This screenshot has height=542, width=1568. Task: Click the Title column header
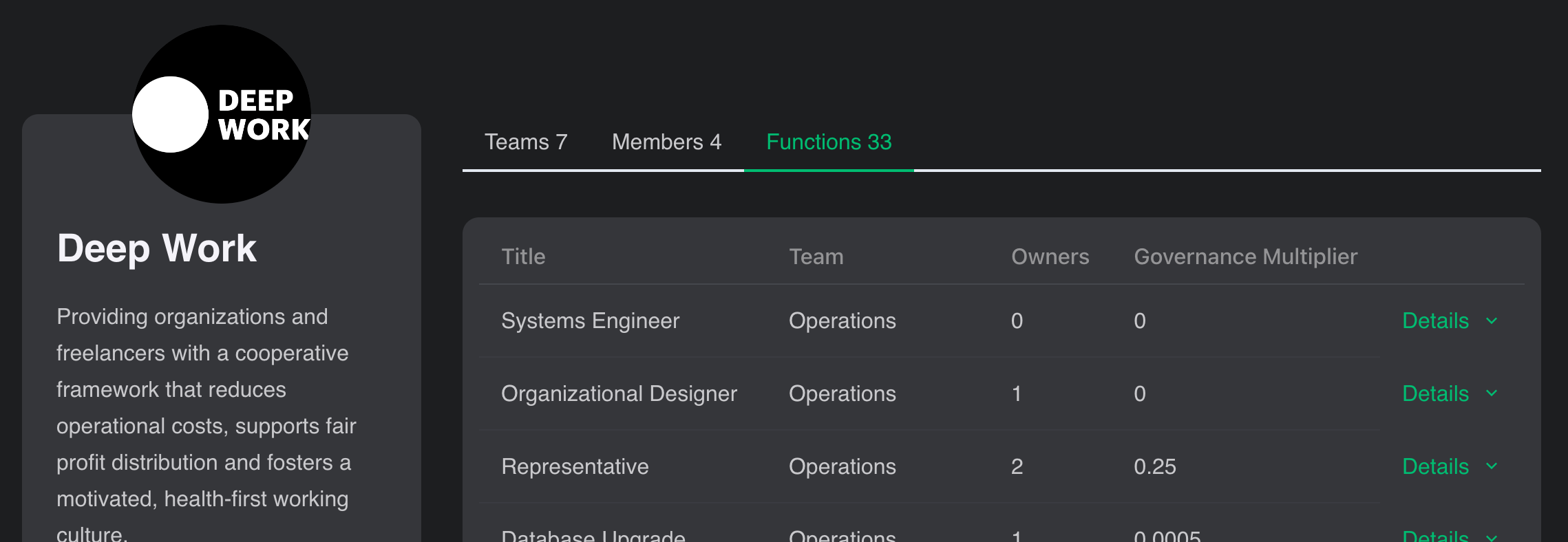[x=523, y=257]
